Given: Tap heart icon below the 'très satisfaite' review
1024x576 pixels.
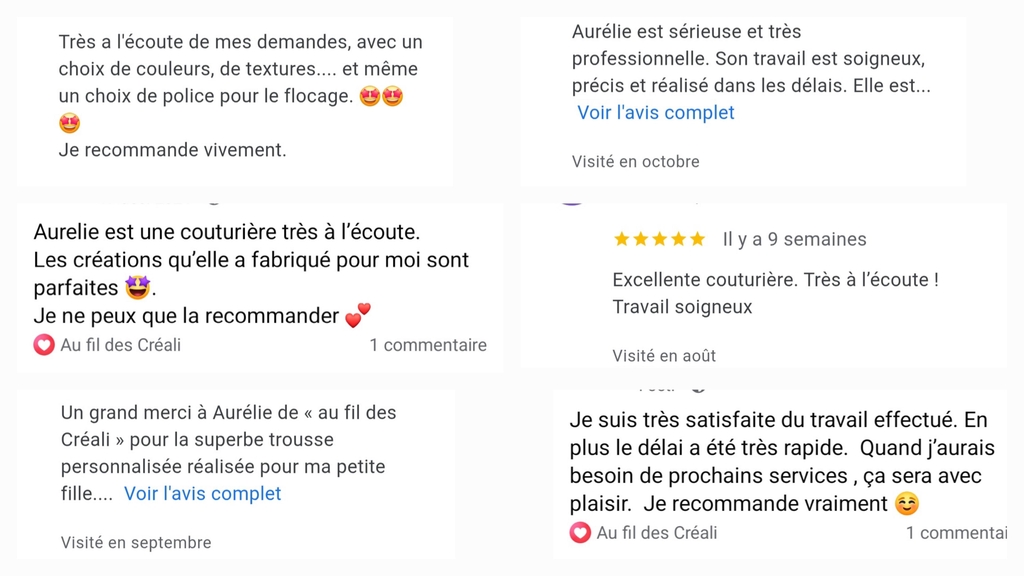Looking at the screenshot, I should point(580,533).
